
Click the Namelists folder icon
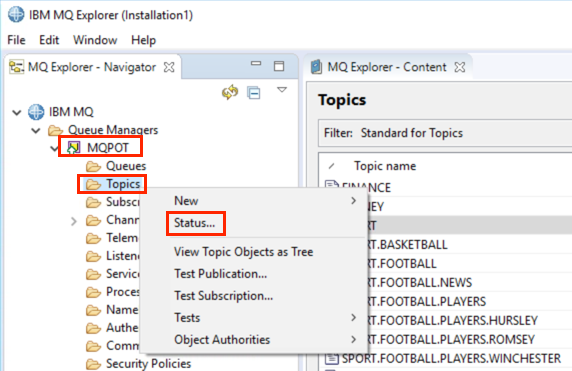pyautogui.click(x=94, y=310)
